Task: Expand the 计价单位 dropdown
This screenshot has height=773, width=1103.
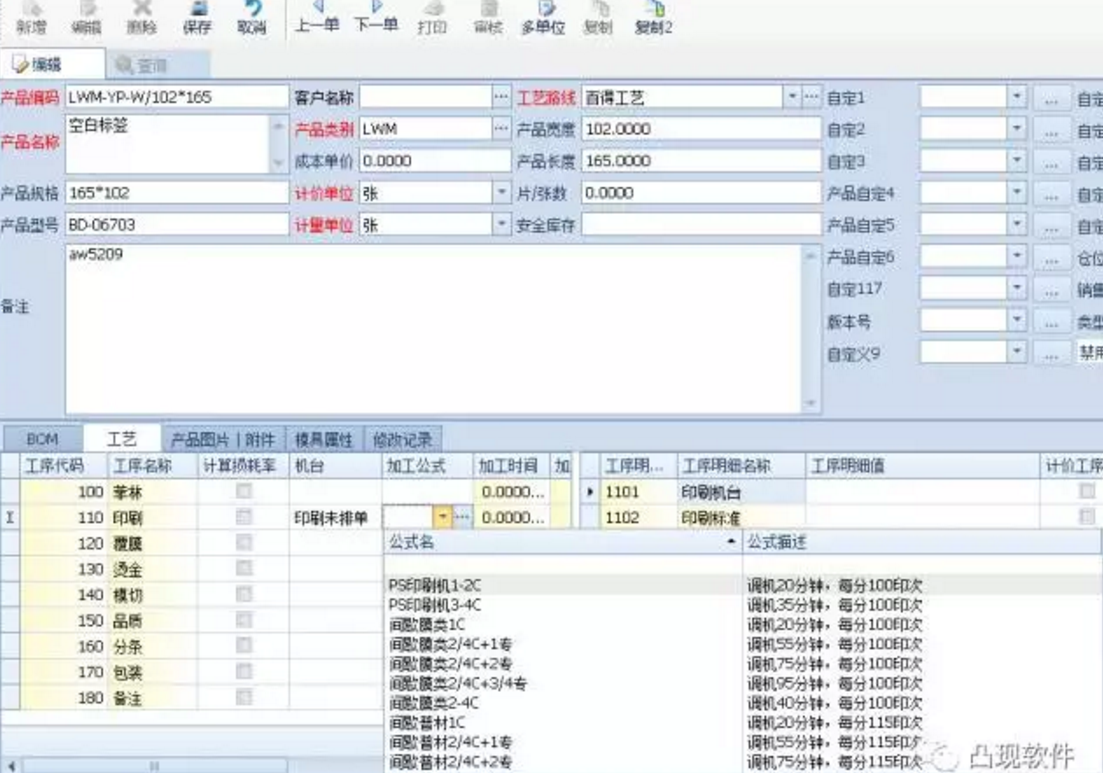Action: [x=502, y=193]
